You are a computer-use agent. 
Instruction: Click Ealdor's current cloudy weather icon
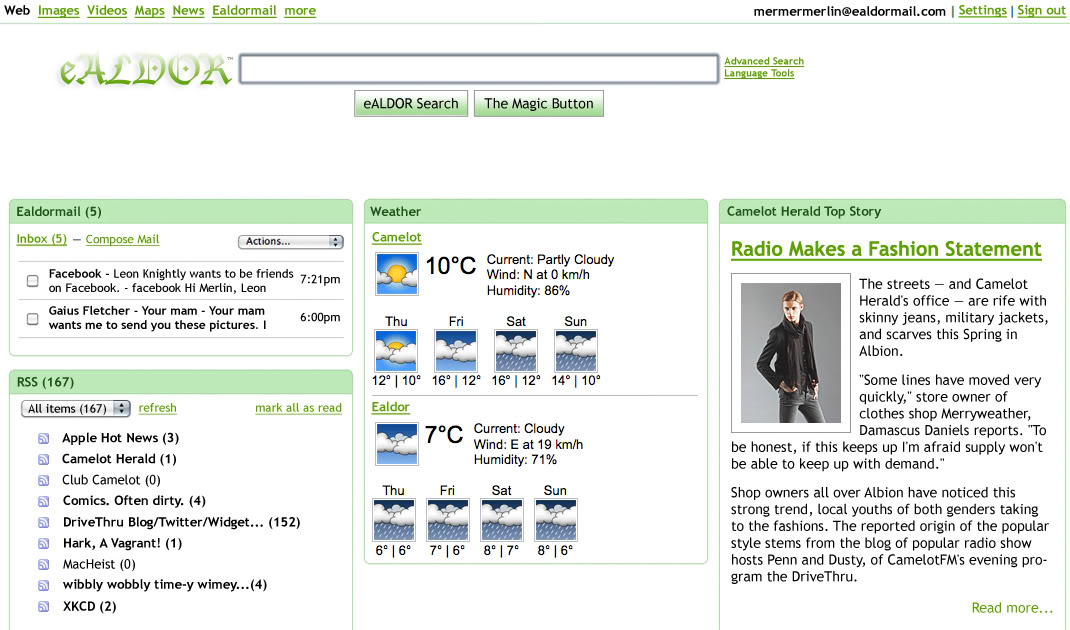396,444
